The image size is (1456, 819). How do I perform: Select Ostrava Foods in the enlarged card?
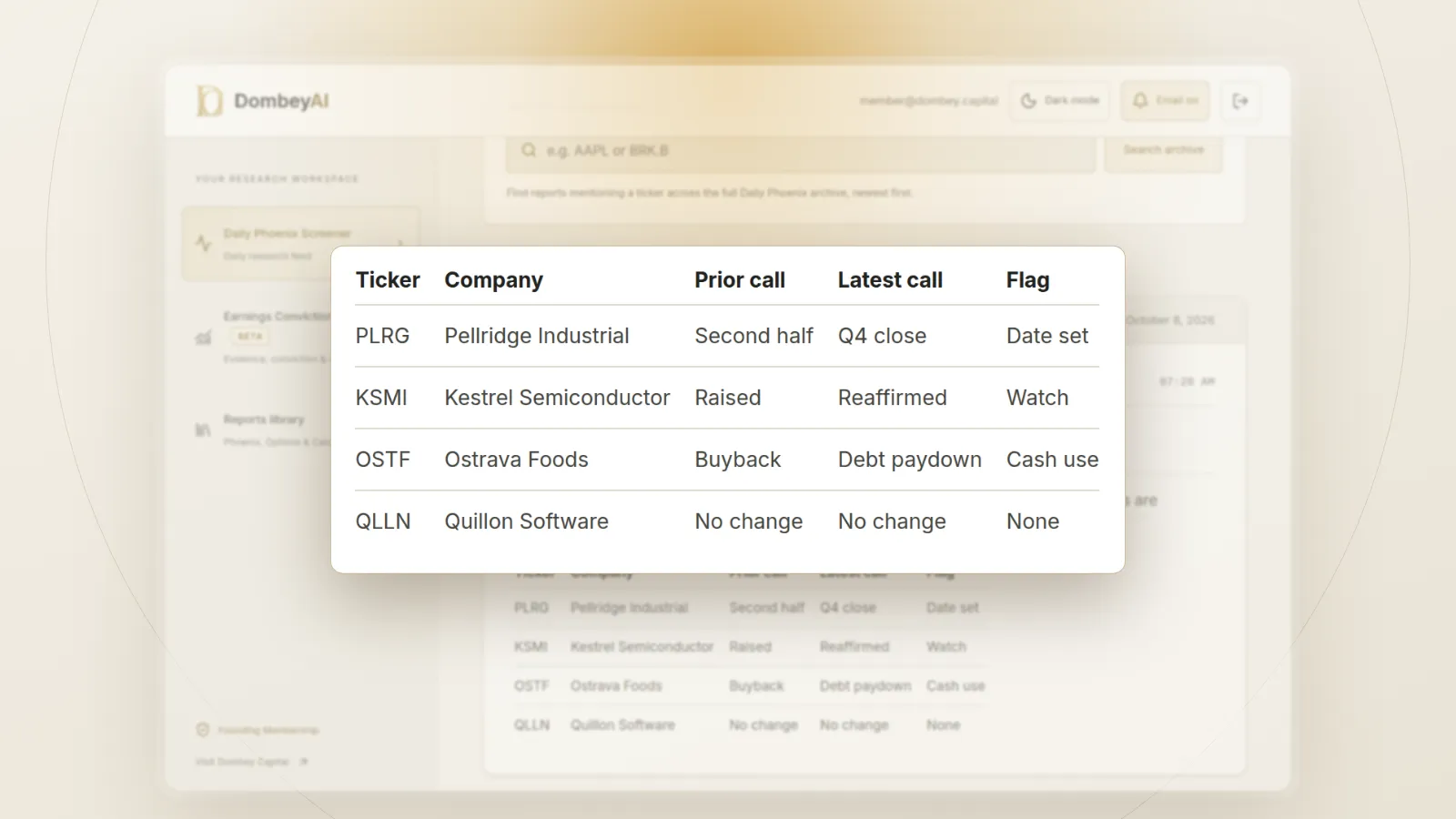pyautogui.click(x=516, y=460)
